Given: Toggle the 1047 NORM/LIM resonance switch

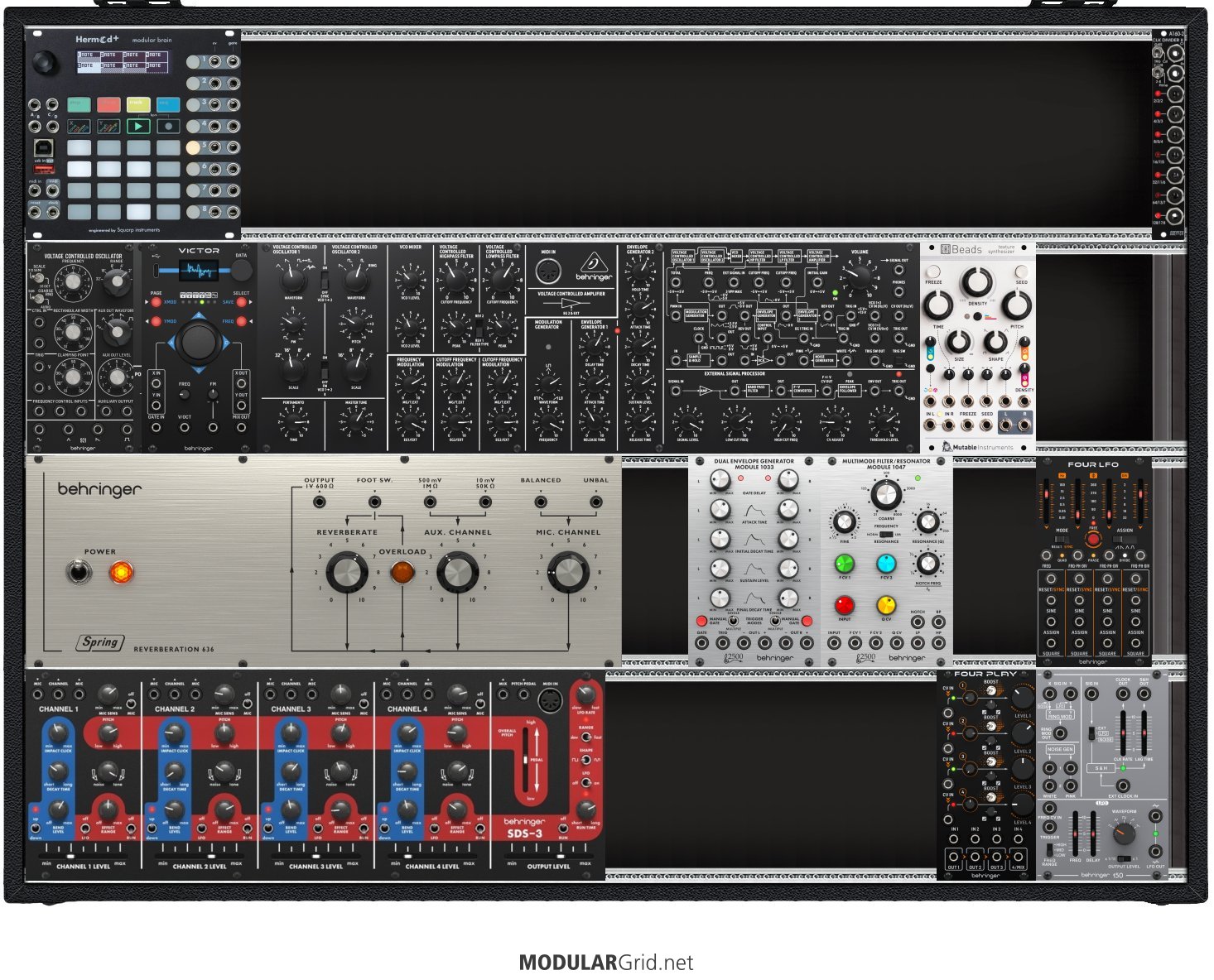Looking at the screenshot, I should tap(886, 534).
